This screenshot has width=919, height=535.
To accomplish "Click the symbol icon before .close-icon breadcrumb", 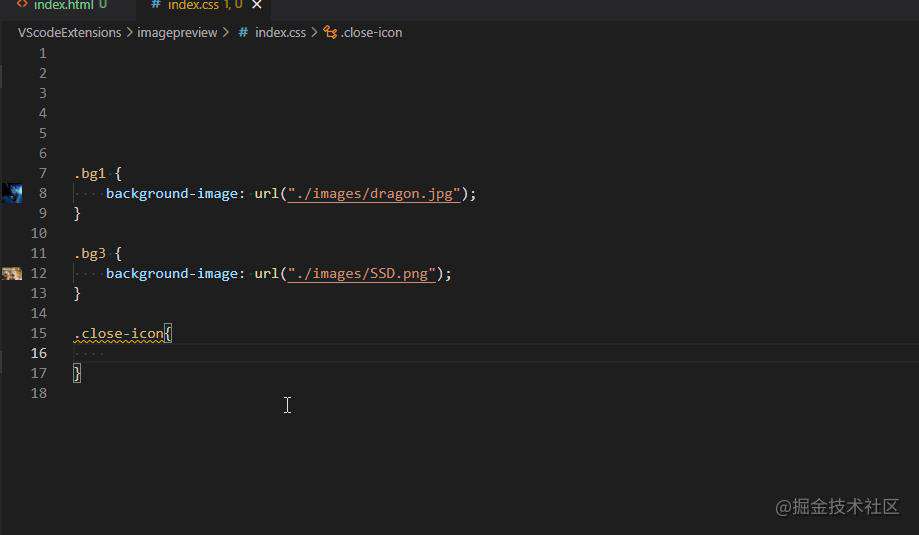I will tap(330, 33).
